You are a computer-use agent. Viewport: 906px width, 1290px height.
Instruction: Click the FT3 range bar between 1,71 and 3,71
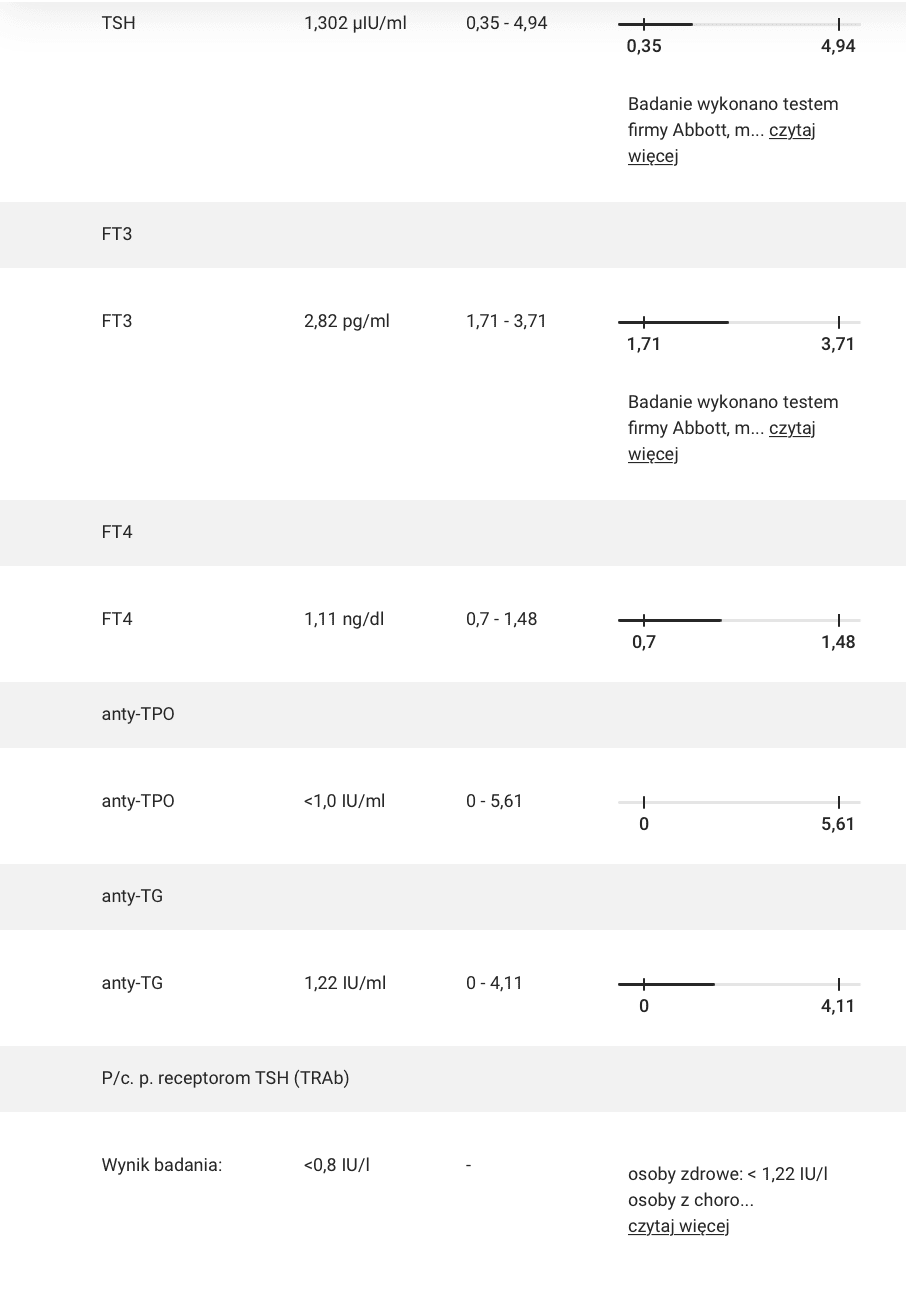pyautogui.click(x=739, y=321)
